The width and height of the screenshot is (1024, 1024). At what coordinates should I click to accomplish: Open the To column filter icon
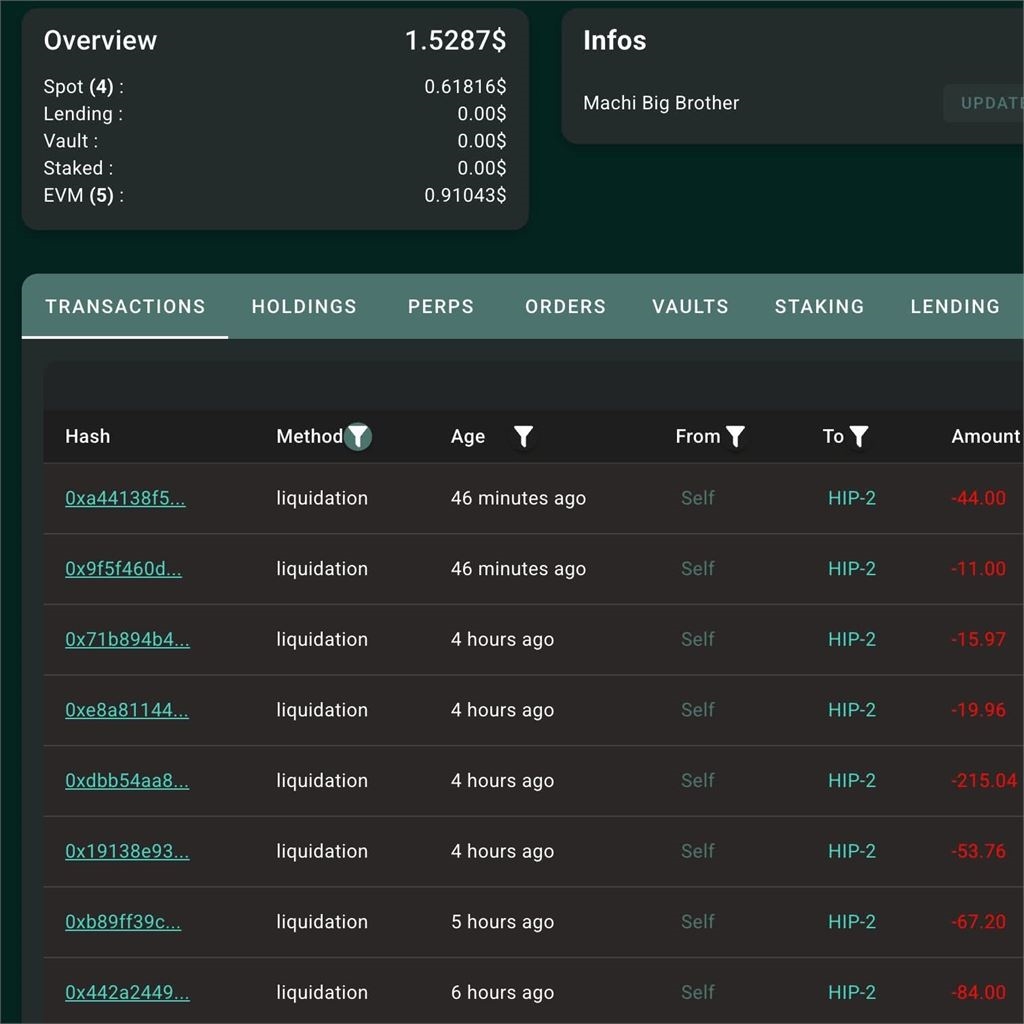click(x=859, y=436)
